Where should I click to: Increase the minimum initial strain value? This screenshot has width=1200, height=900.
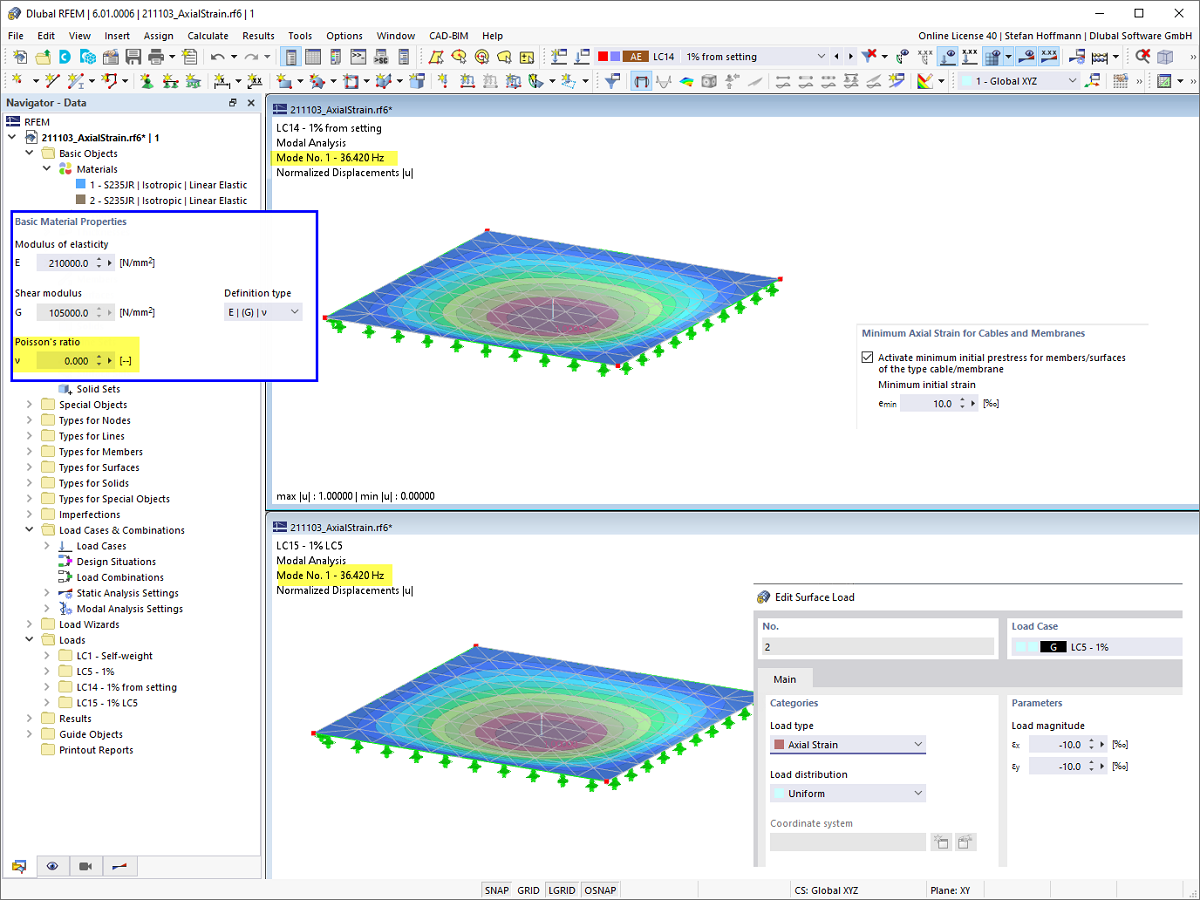(x=962, y=400)
